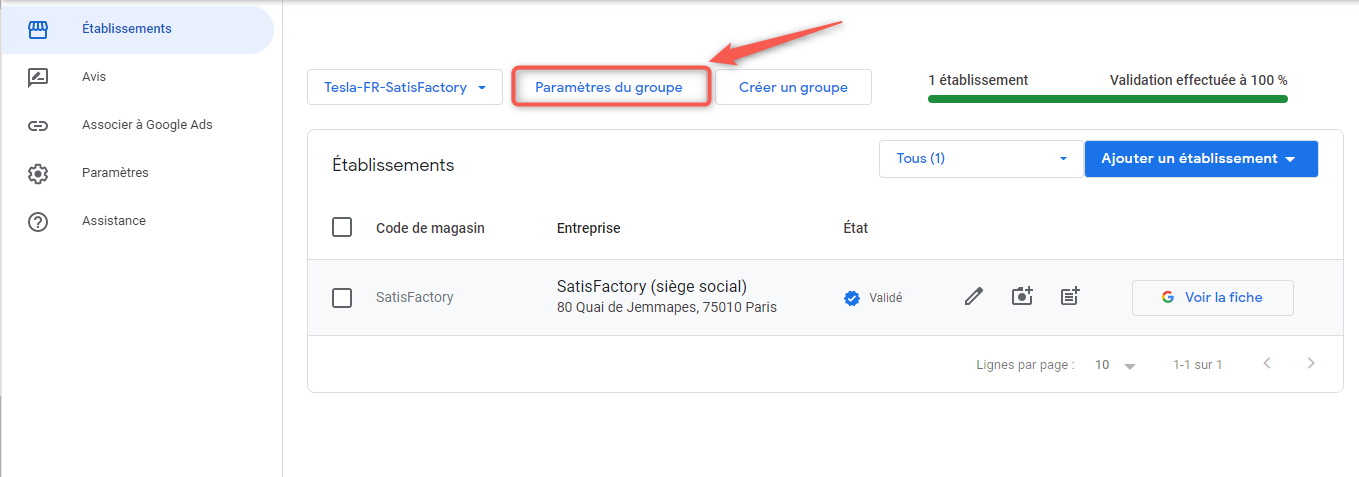This screenshot has height=477, width=1359.
Task: Check the SatisFactory row checkbox
Action: [342, 298]
